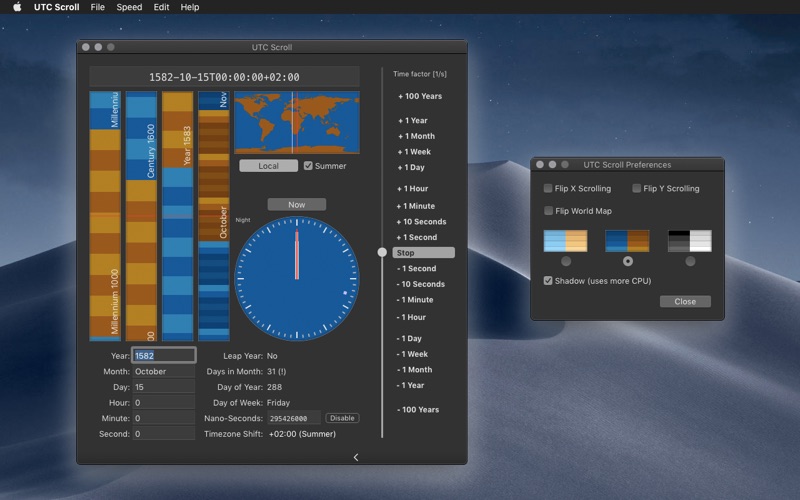
Task: Enable Flip World Map
Action: [548, 211]
